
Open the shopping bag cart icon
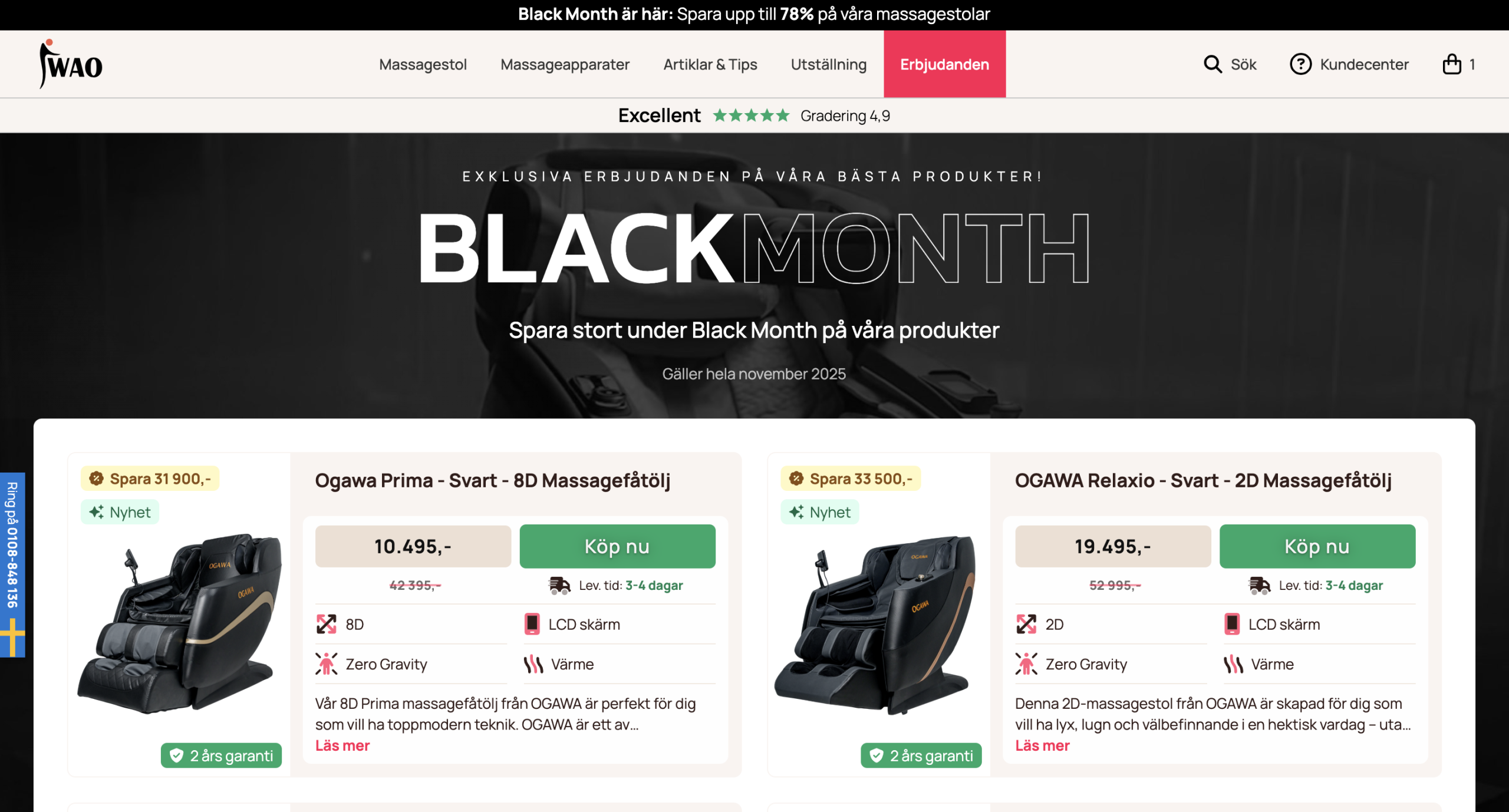click(1451, 64)
